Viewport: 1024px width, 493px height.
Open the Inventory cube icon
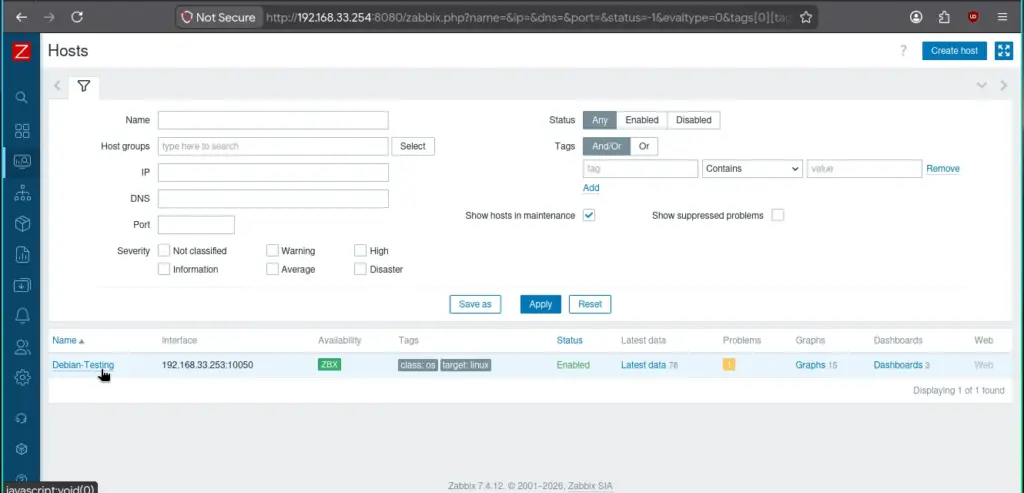point(22,224)
